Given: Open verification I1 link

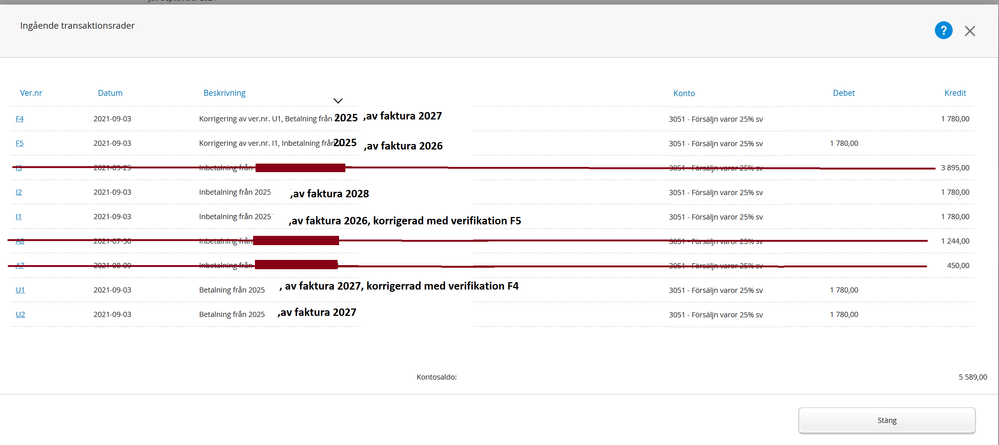Looking at the screenshot, I should [x=19, y=216].
